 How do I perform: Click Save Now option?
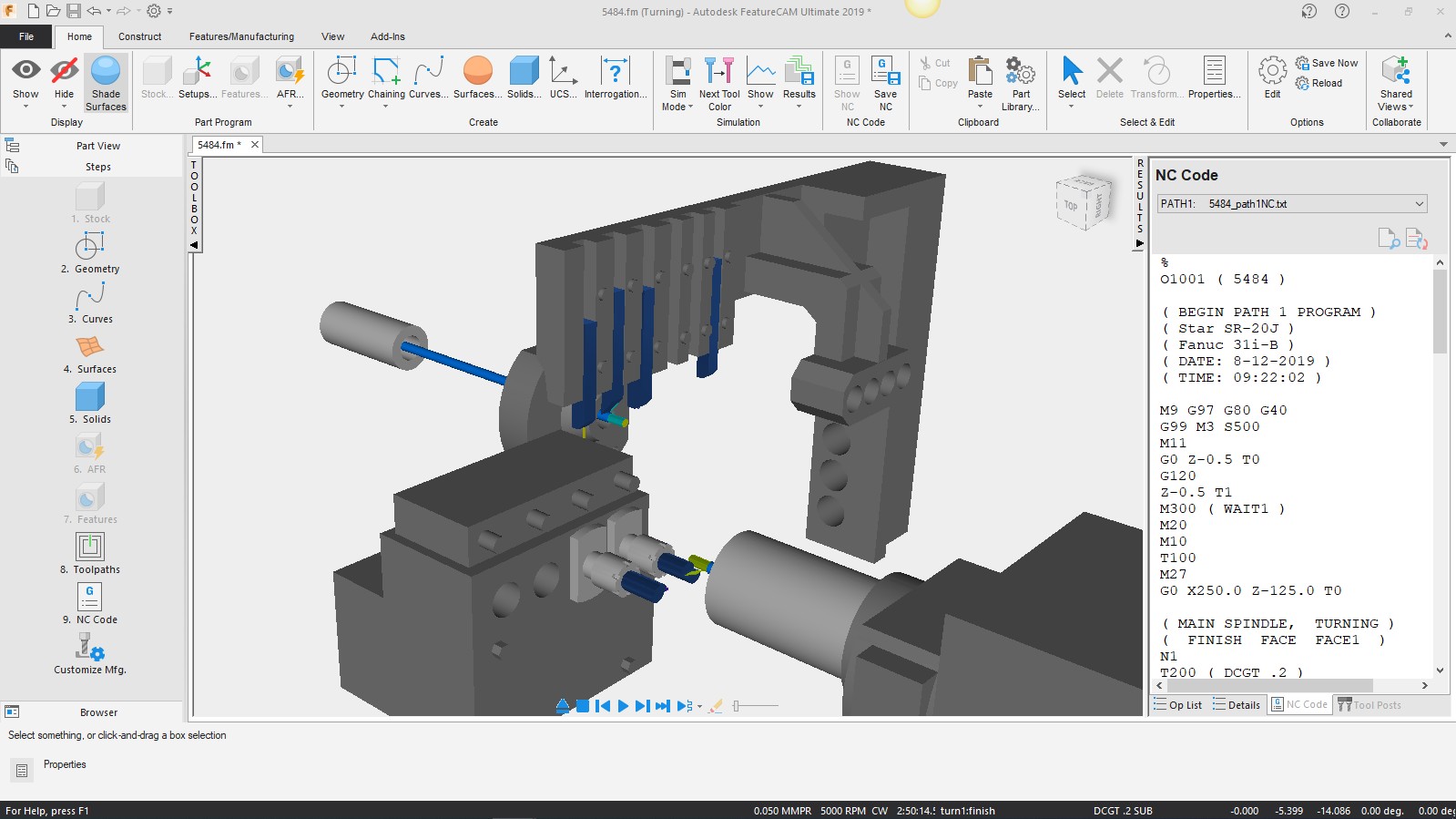click(x=1327, y=63)
